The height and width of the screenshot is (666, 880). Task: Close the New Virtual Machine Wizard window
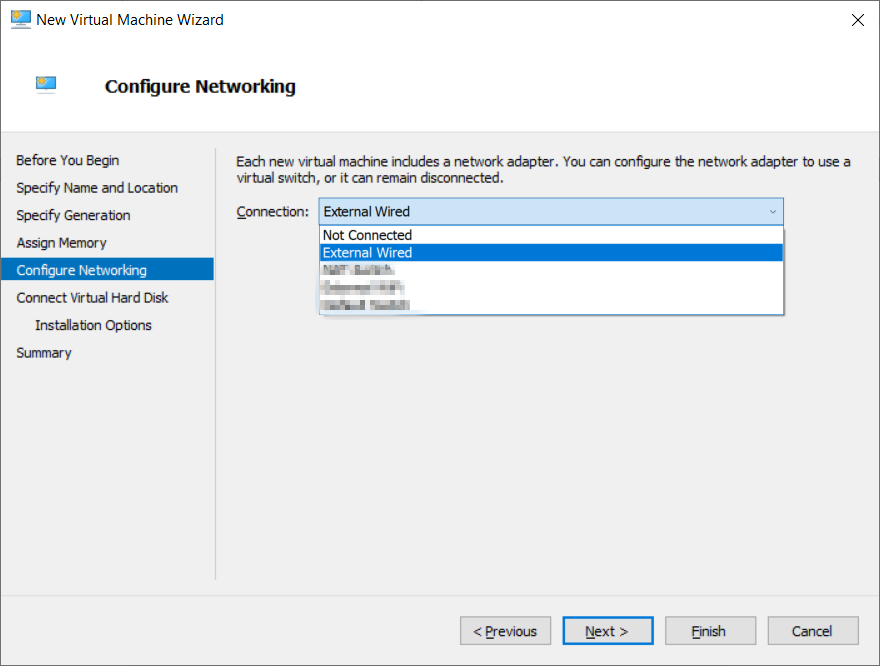[x=857, y=20]
